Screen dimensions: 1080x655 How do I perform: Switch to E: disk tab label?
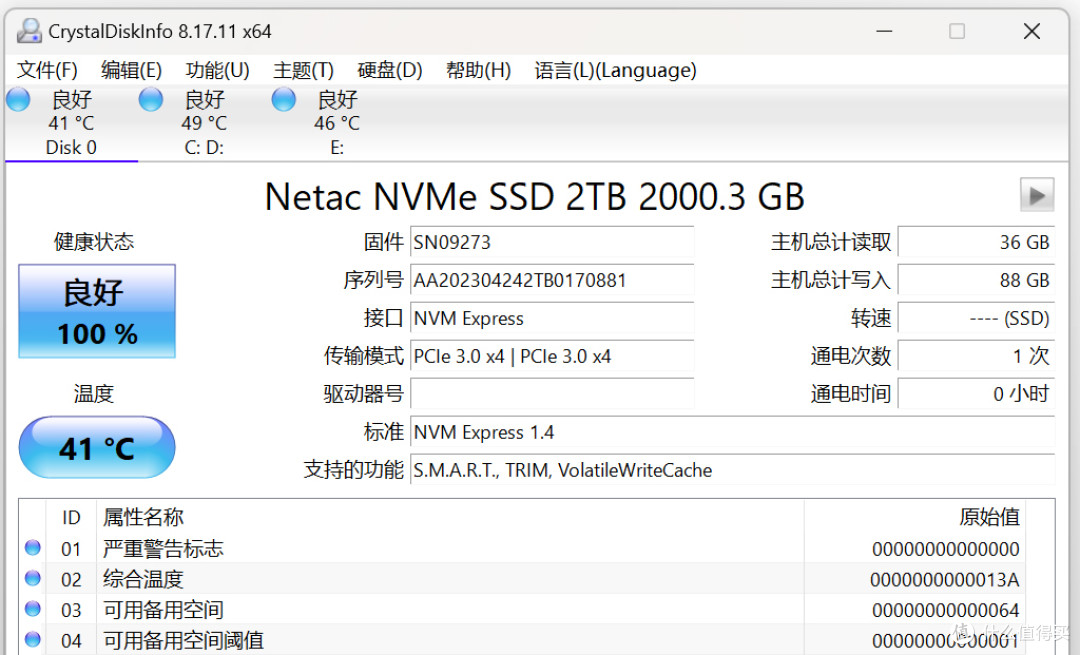point(337,147)
